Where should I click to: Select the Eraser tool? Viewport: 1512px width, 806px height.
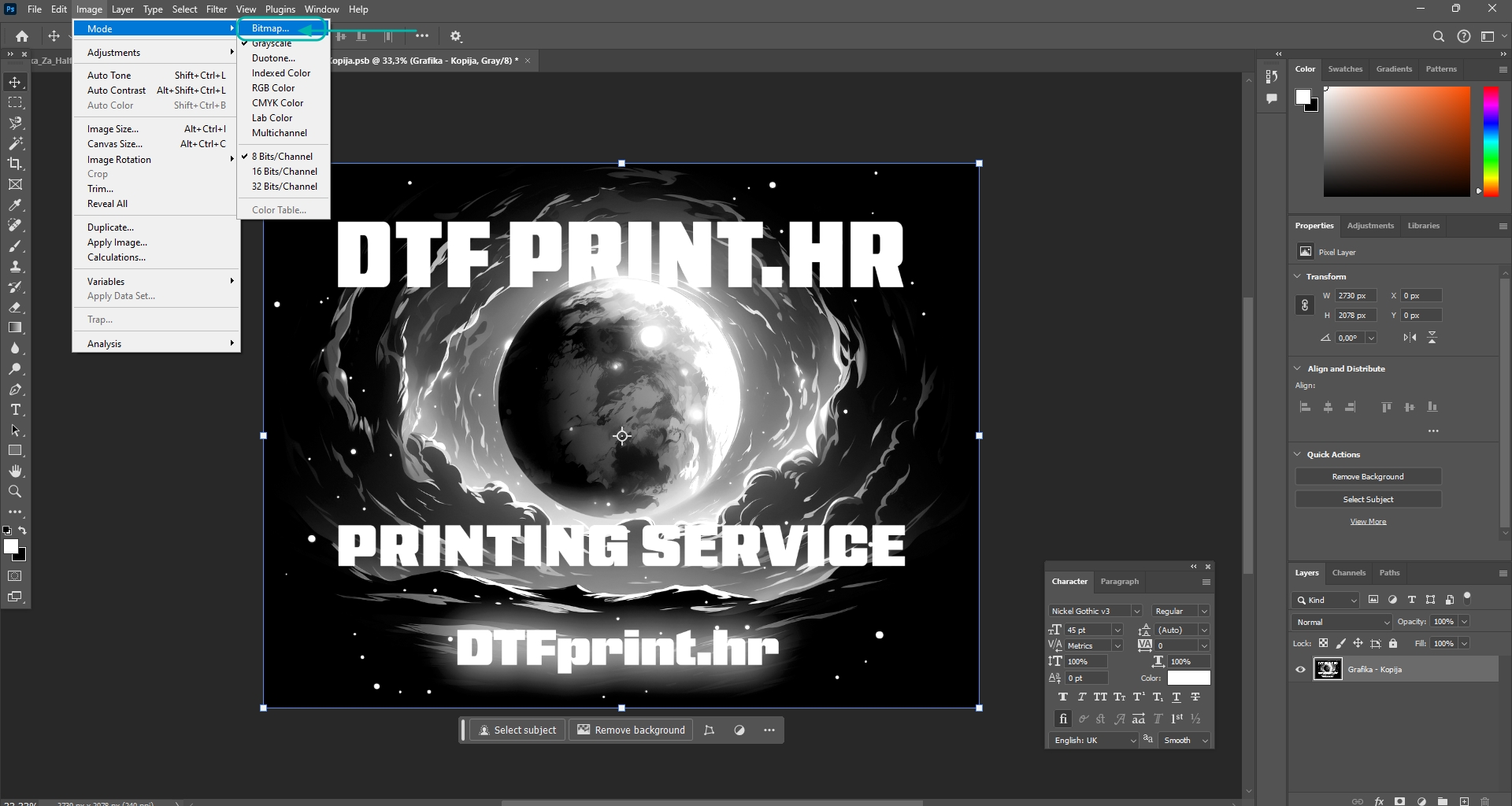pyautogui.click(x=15, y=307)
